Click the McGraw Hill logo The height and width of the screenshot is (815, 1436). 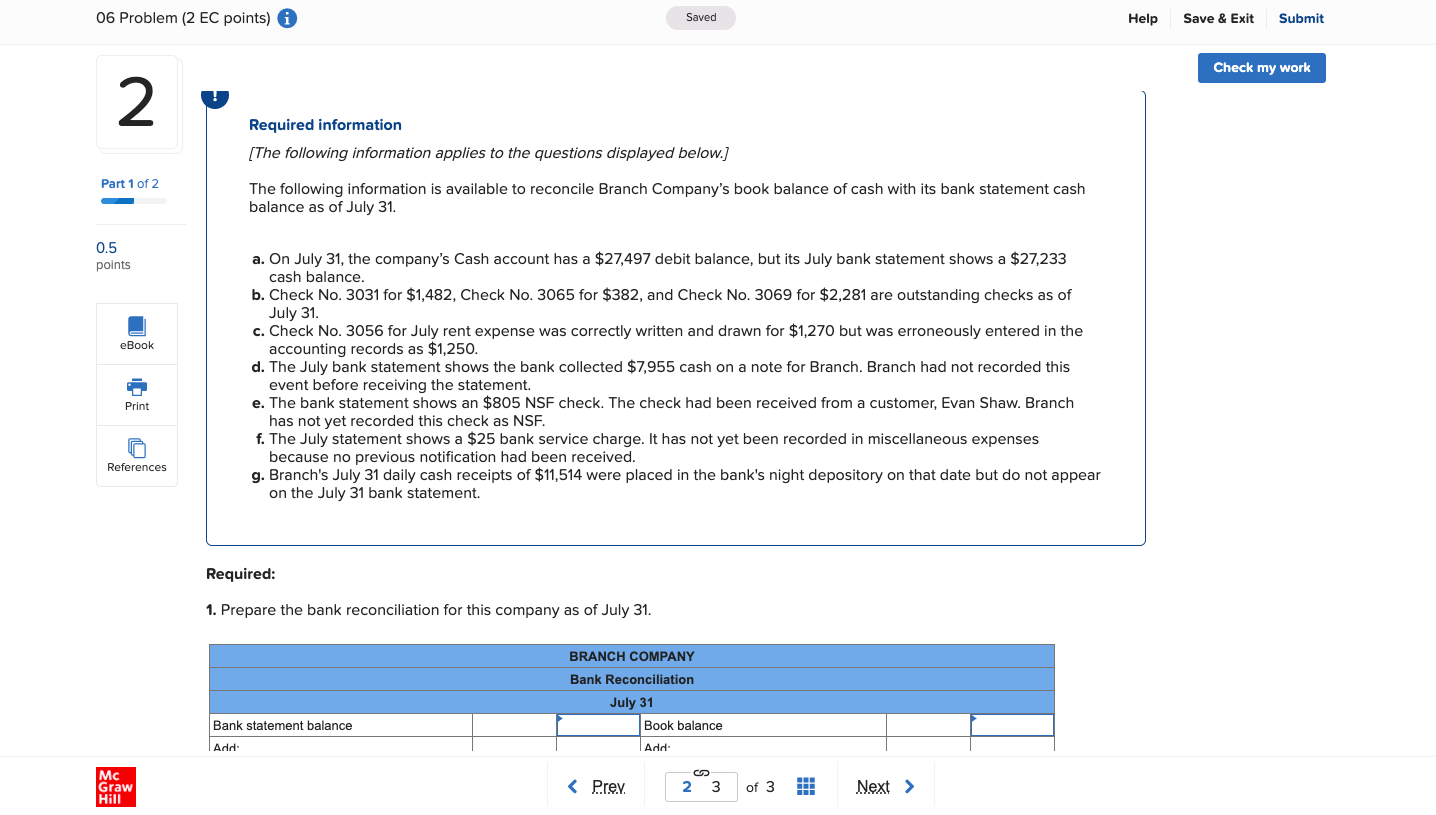click(115, 787)
